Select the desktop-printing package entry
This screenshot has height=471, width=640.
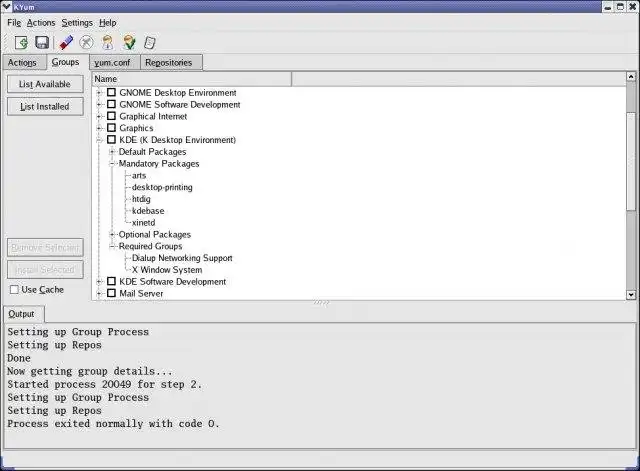point(162,187)
